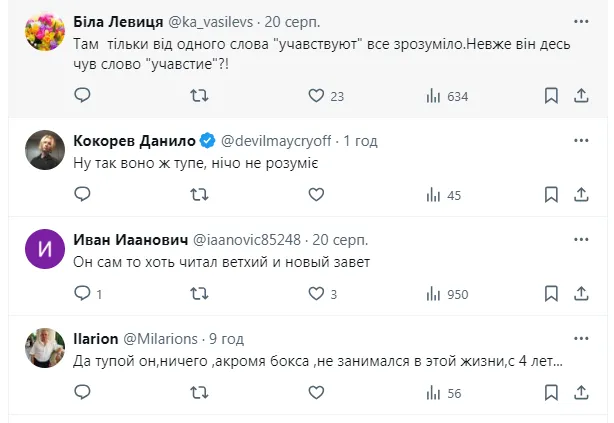Click Кокорев Данило's profile avatar
The image size is (614, 423).
coord(44,150)
